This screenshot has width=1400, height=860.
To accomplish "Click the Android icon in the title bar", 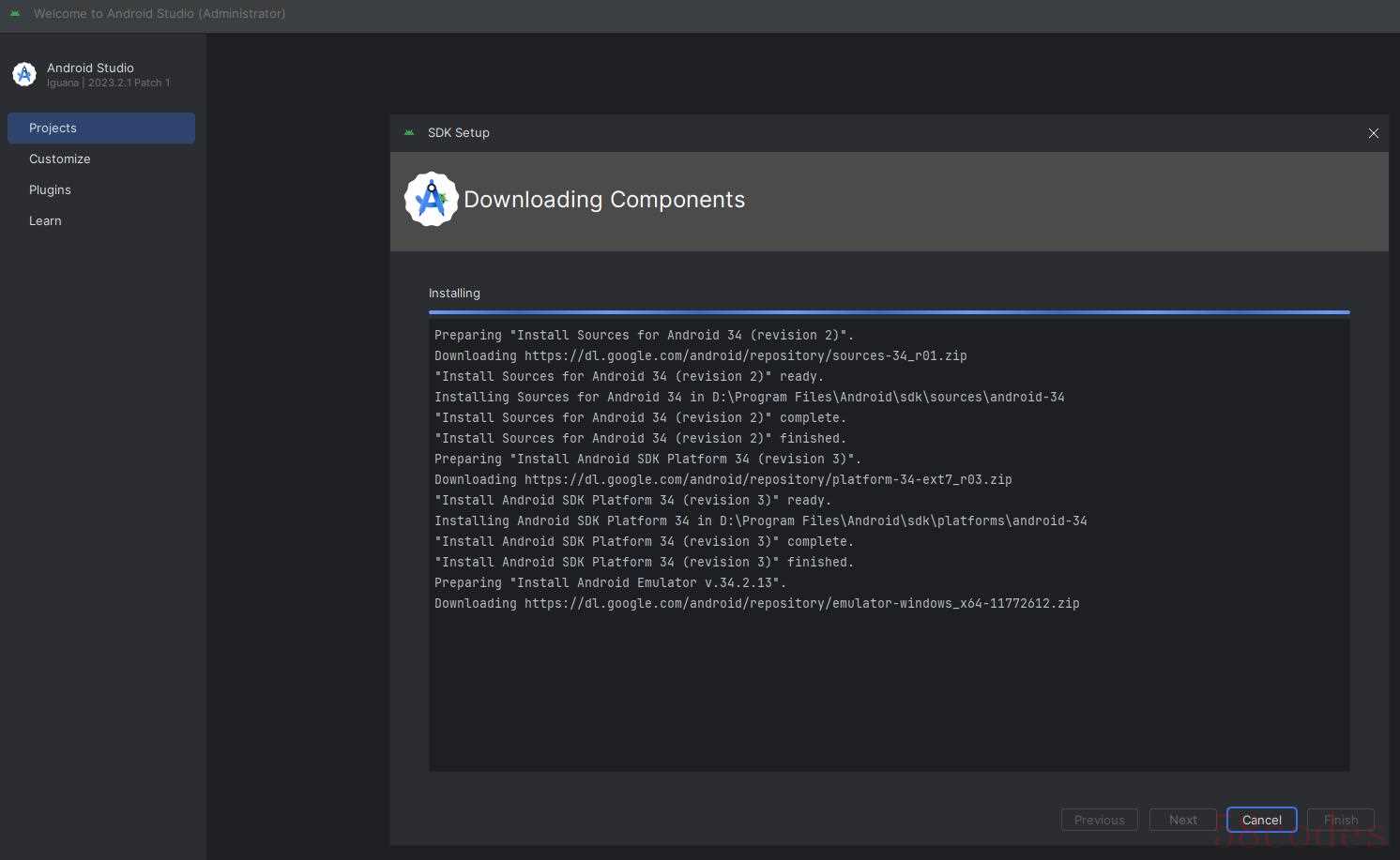I will click(15, 13).
